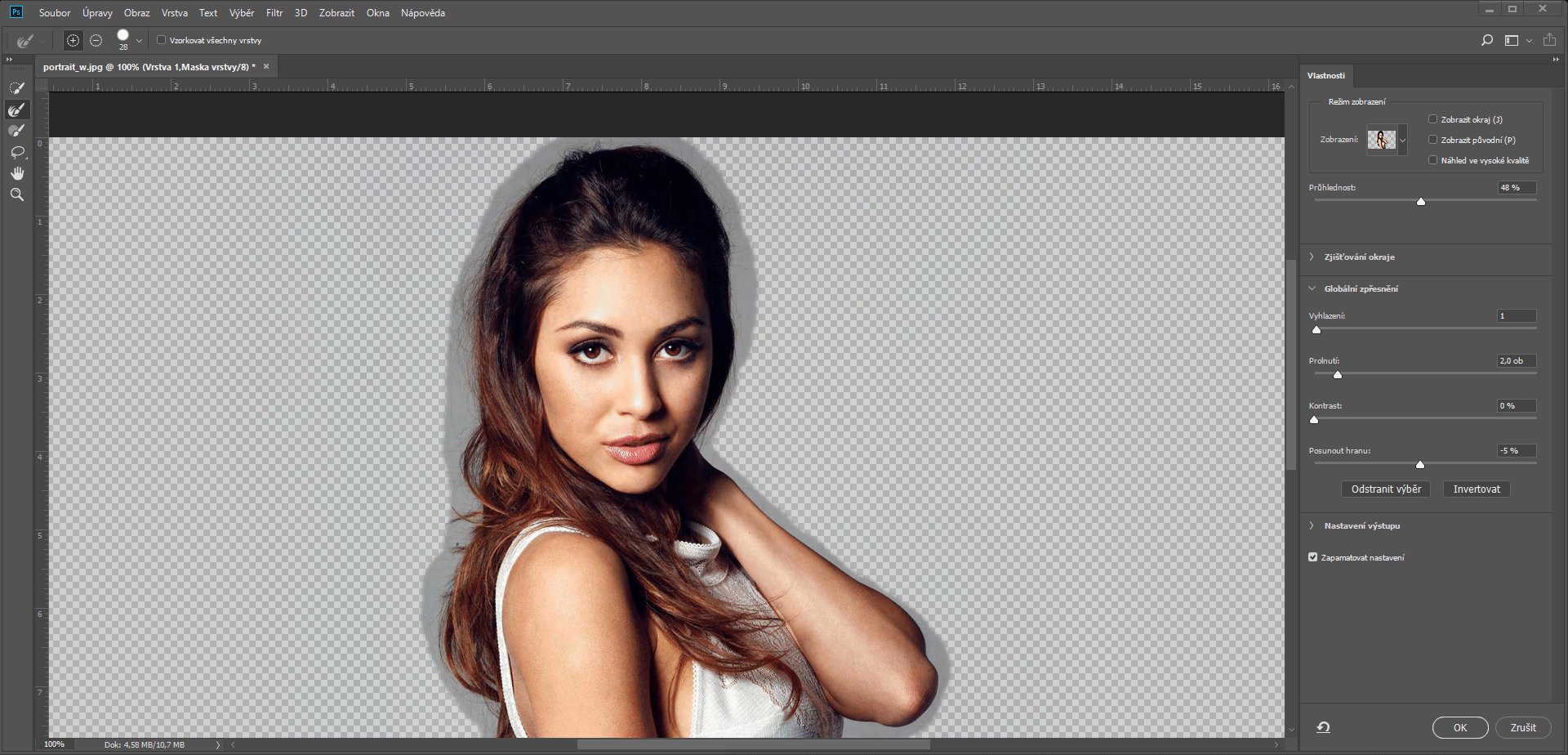Screen dimensions: 1568x755
Task: Select the Quick Selection tool
Action: [16, 88]
